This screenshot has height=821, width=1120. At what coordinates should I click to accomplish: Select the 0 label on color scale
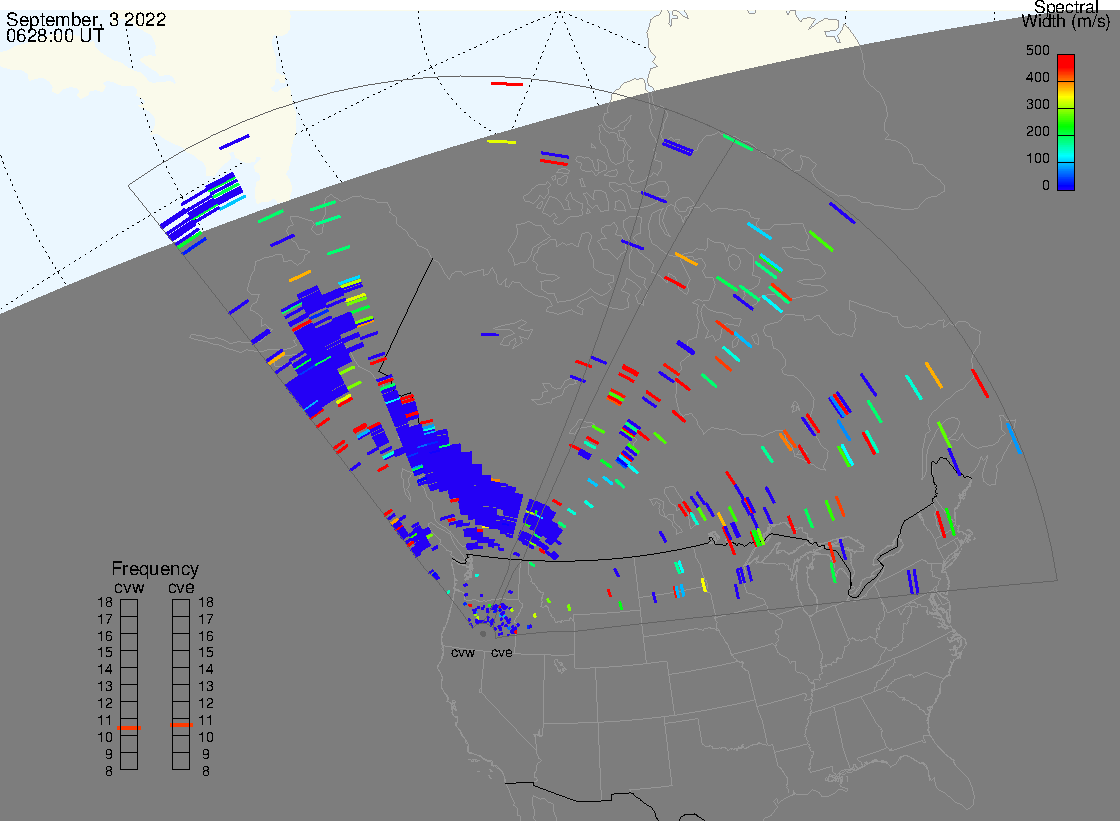pyautogui.click(x=1046, y=186)
